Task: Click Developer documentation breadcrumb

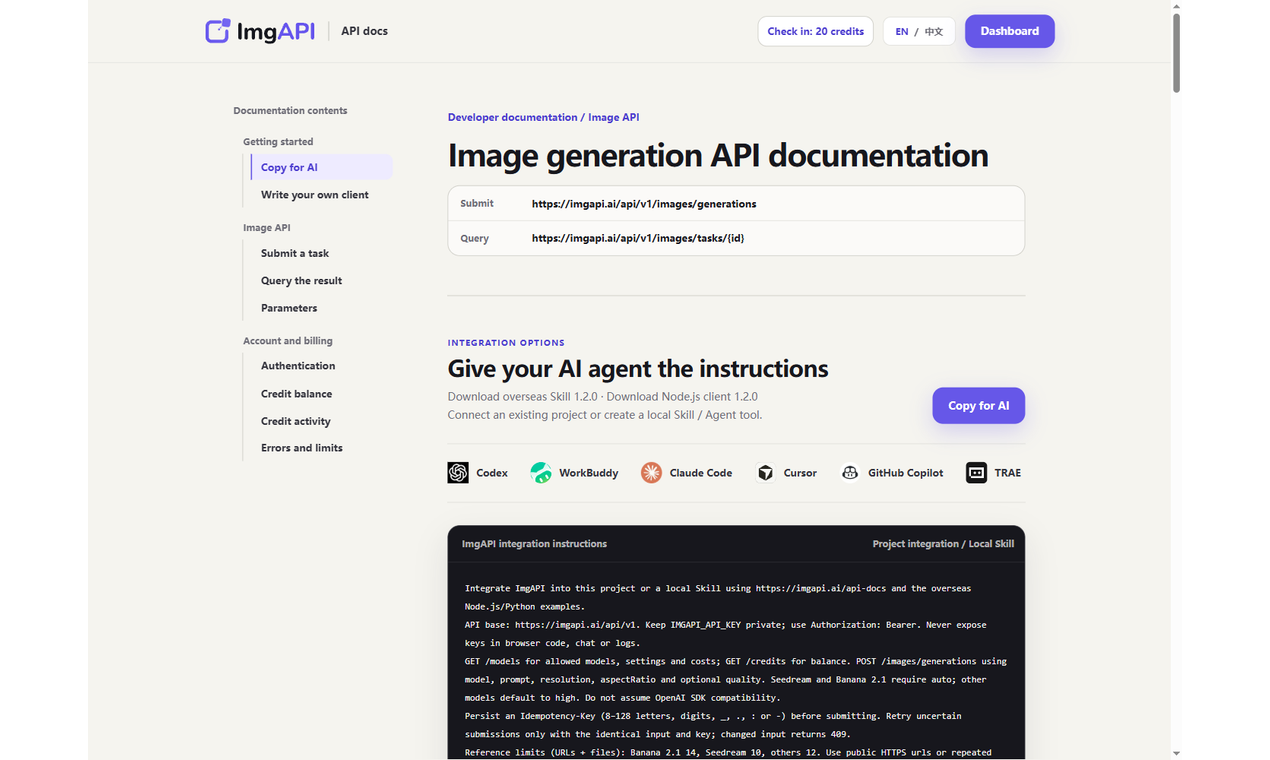Action: tap(512, 117)
